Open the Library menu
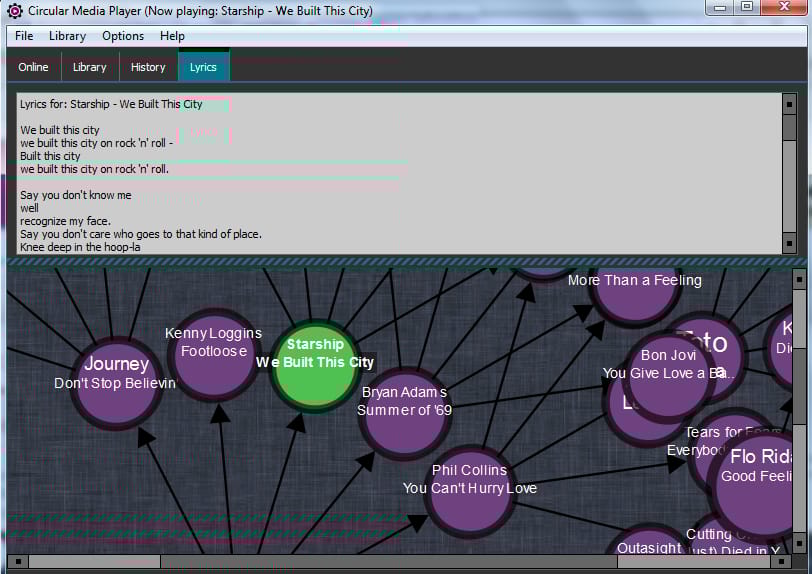 point(67,36)
